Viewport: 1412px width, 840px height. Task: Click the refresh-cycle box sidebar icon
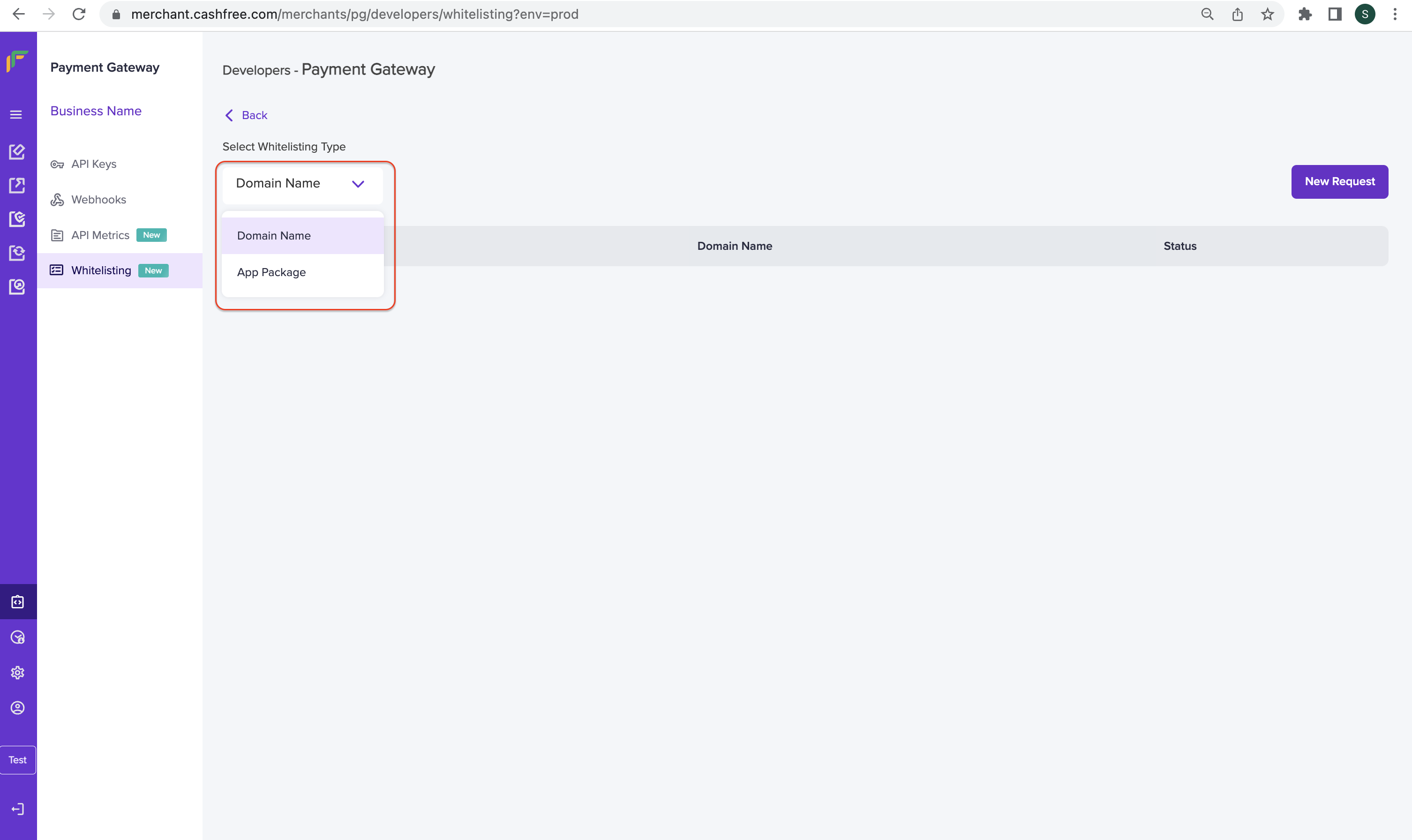17,253
